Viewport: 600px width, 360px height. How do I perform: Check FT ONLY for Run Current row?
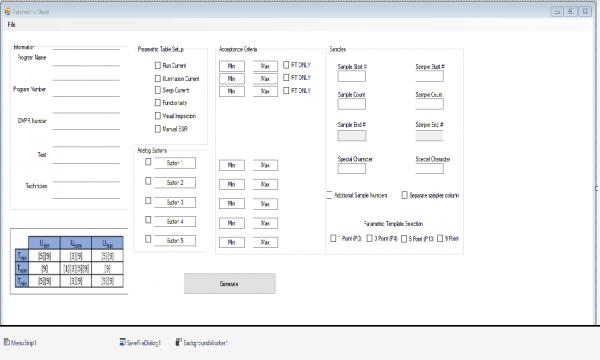tap(286, 65)
